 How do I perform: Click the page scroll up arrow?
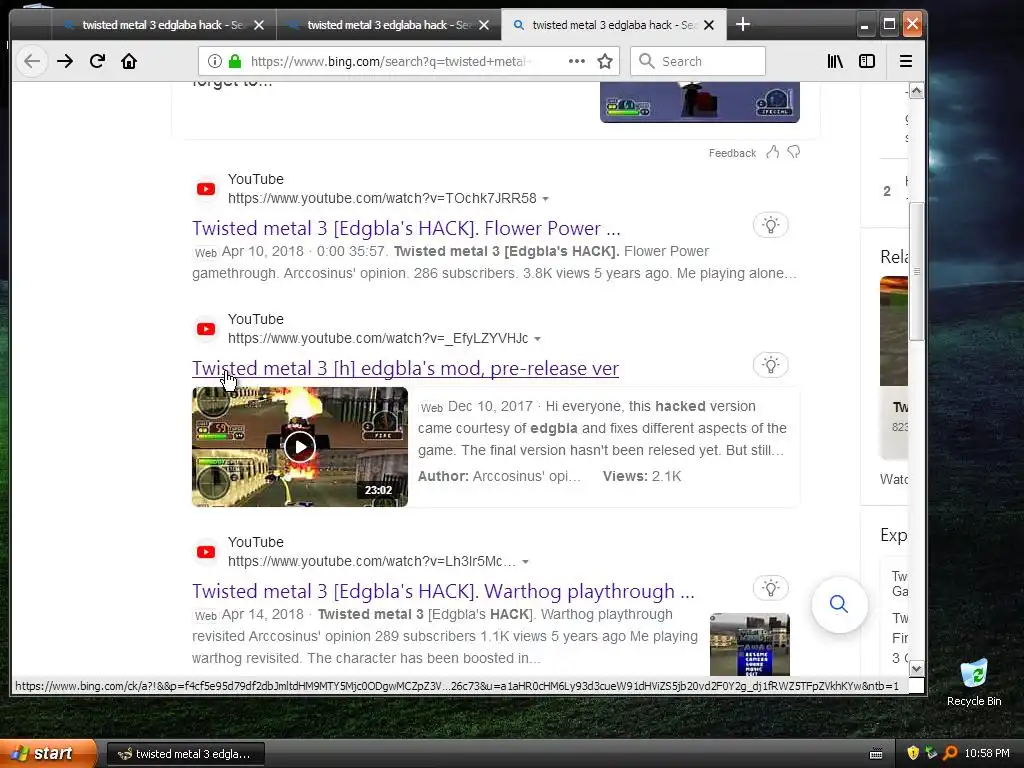(x=916, y=91)
